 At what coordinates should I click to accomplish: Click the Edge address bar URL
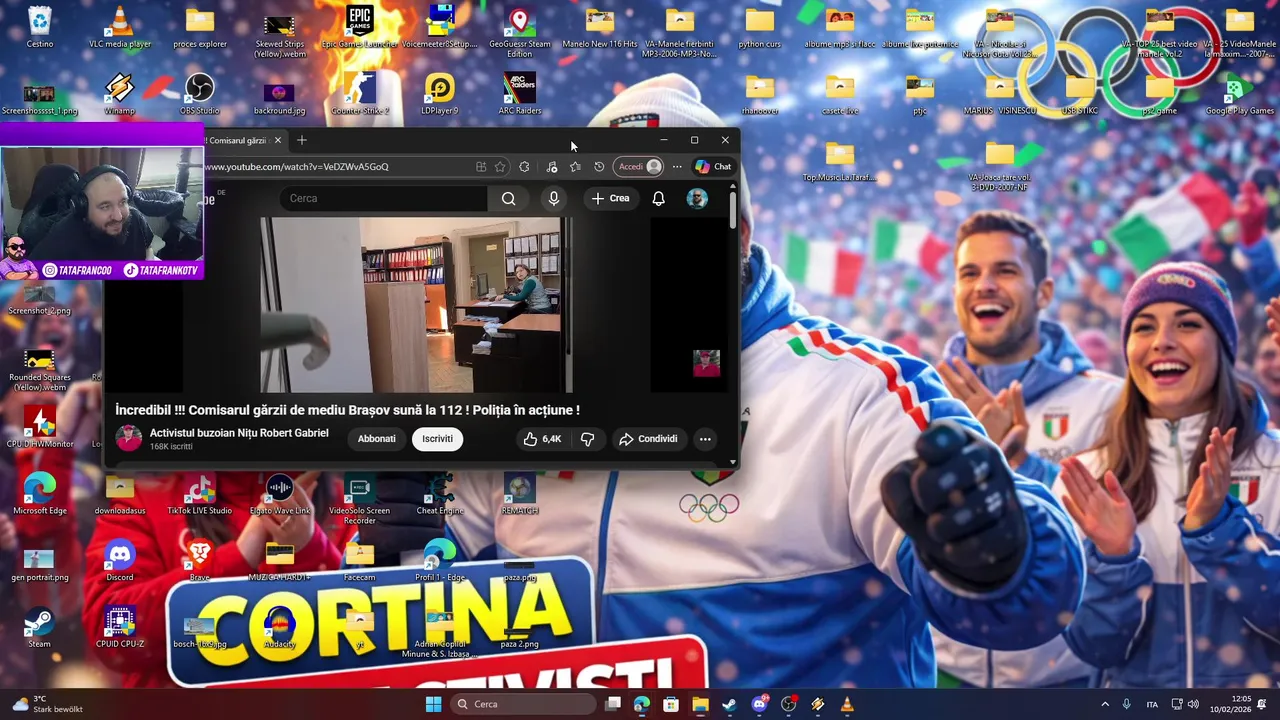point(298,167)
